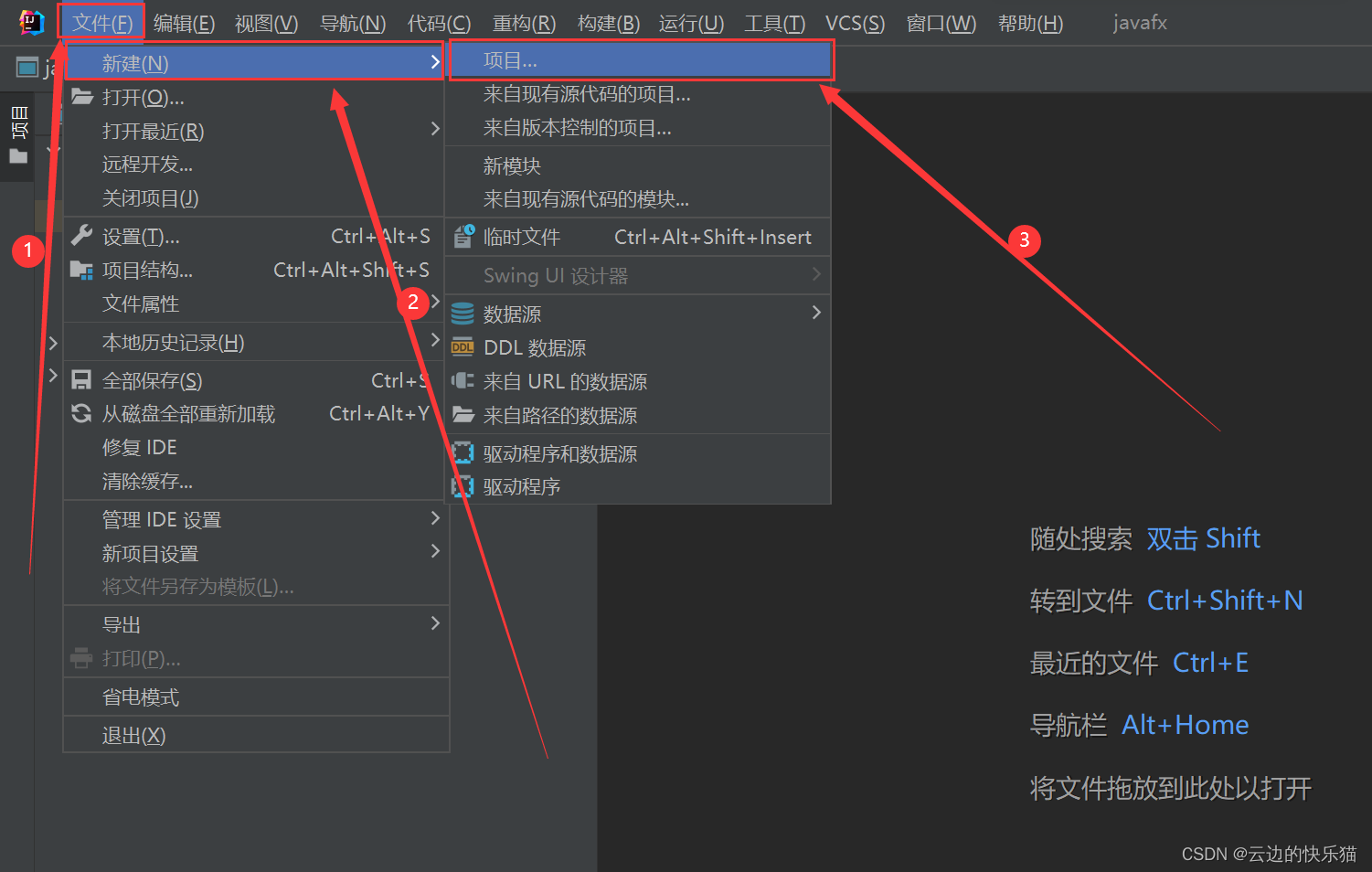Click the project window icon in the navigation bar

[27, 68]
